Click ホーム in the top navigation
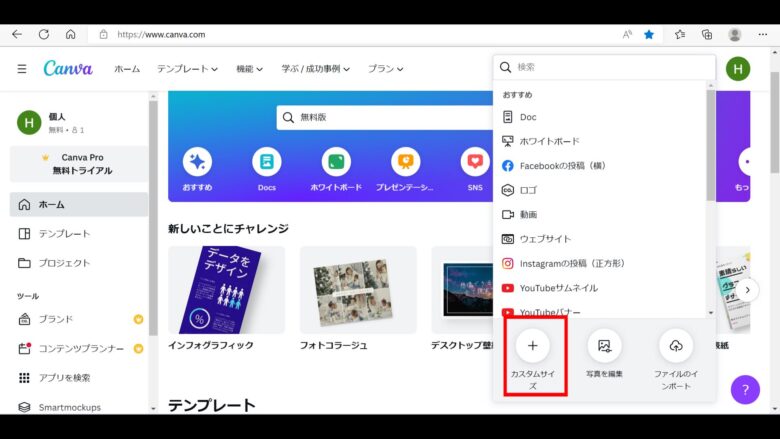Viewport: 780px width, 439px height. tap(127, 69)
